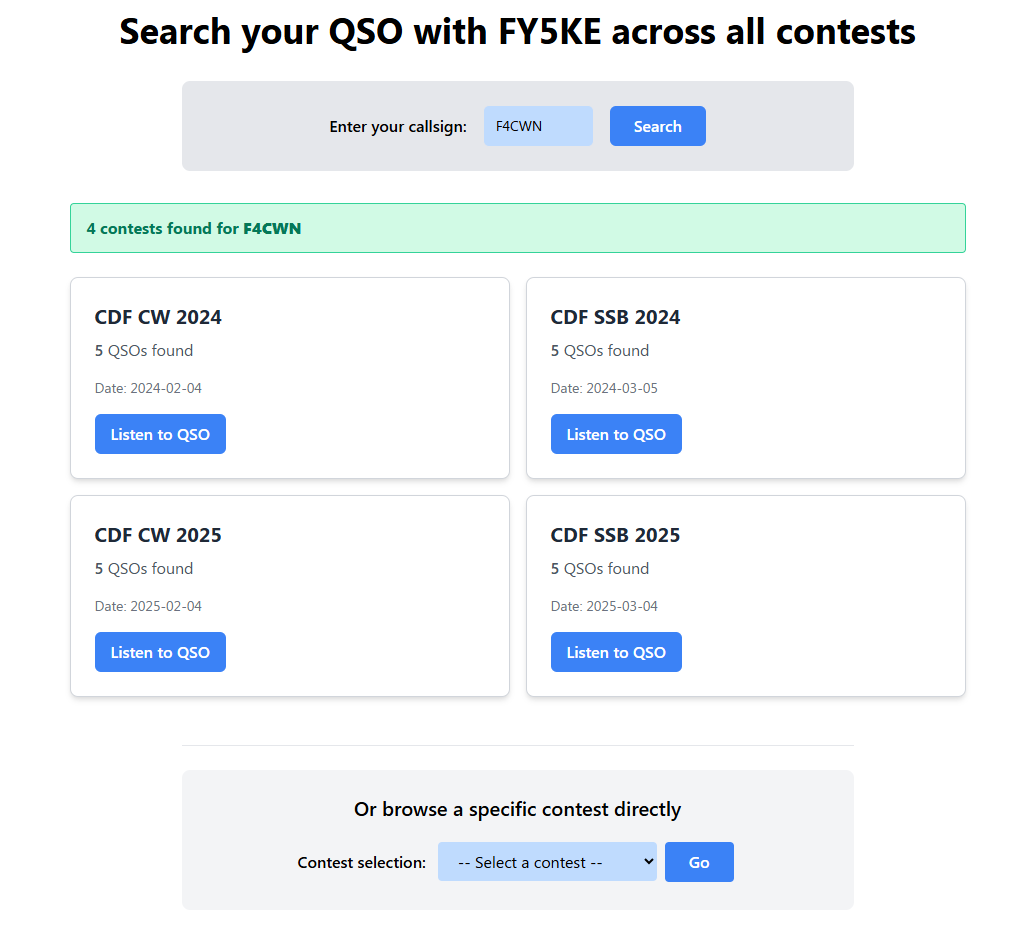1035x930 pixels.
Task: Click the CDF SSB 2025 contest card title
Action: pyautogui.click(x=615, y=535)
